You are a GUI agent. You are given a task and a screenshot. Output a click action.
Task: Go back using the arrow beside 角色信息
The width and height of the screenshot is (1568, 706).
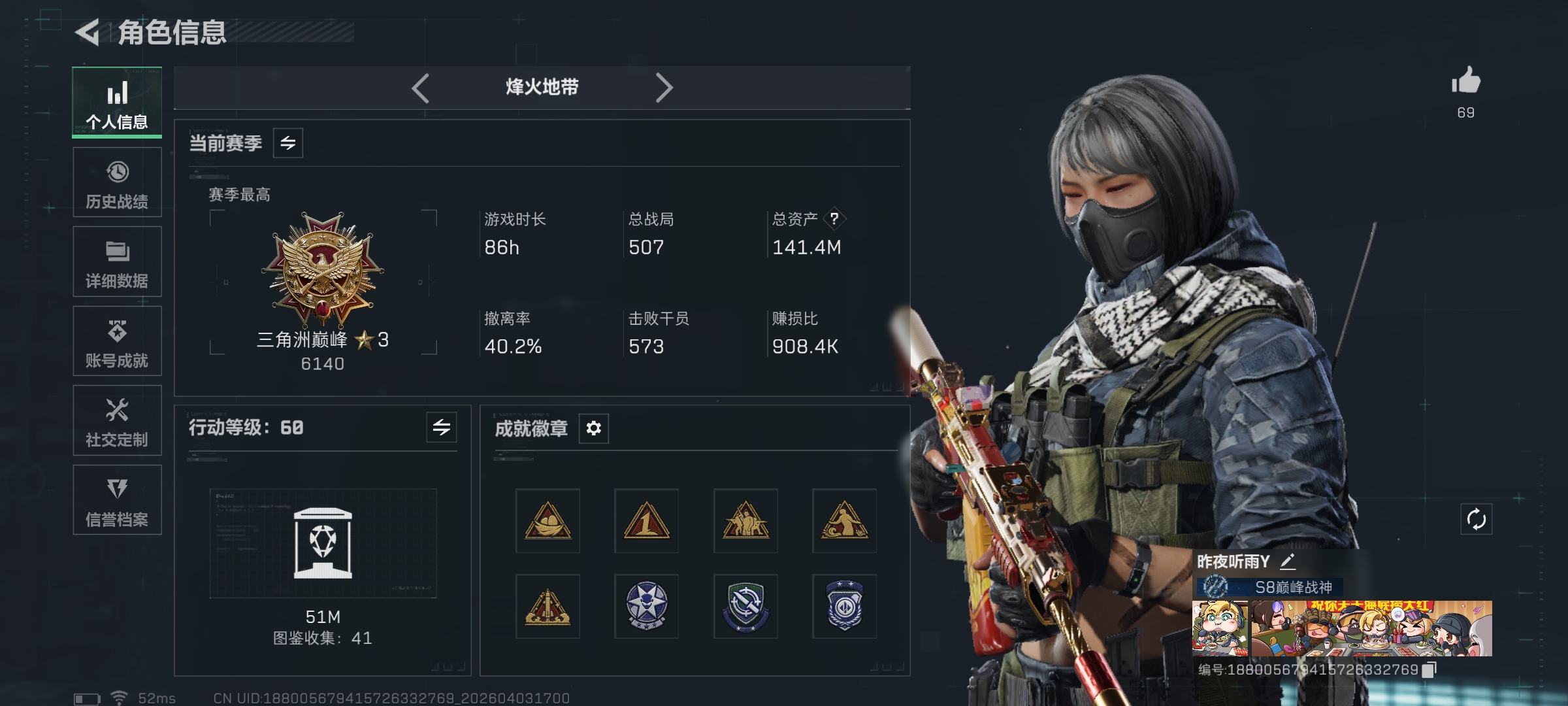(x=87, y=33)
